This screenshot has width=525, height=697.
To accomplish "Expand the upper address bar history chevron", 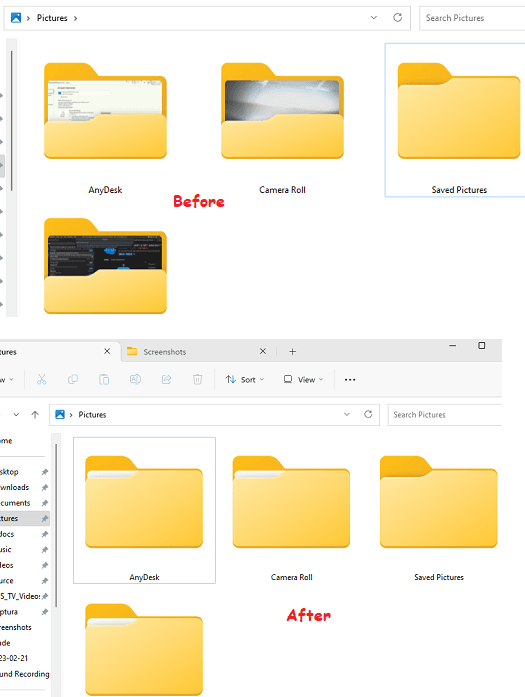I will pyautogui.click(x=374, y=18).
